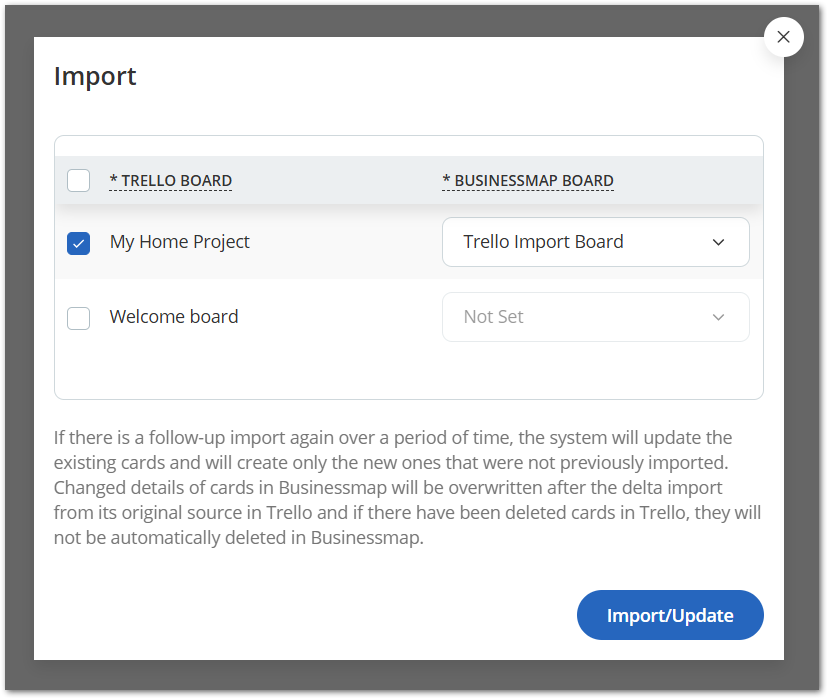Click the TRELLO BOARD column header
This screenshot has width=828, height=699.
171,181
